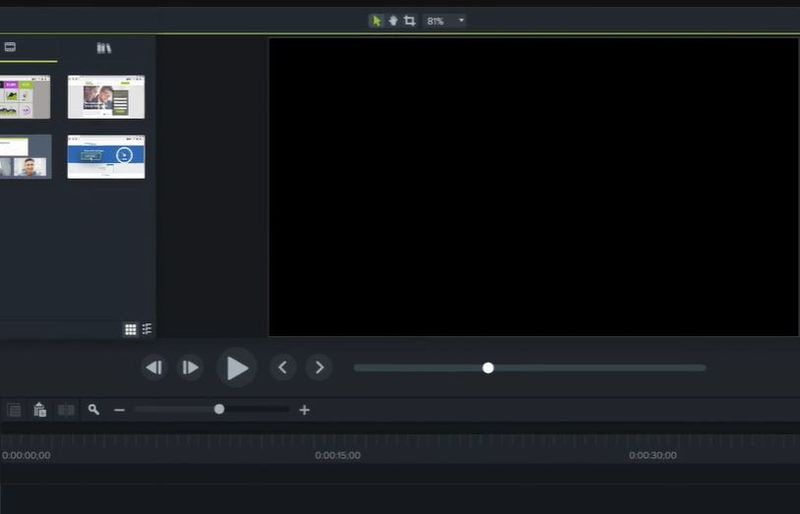Jump to previous clip with left chevron
This screenshot has width=800, height=514.
283,368
